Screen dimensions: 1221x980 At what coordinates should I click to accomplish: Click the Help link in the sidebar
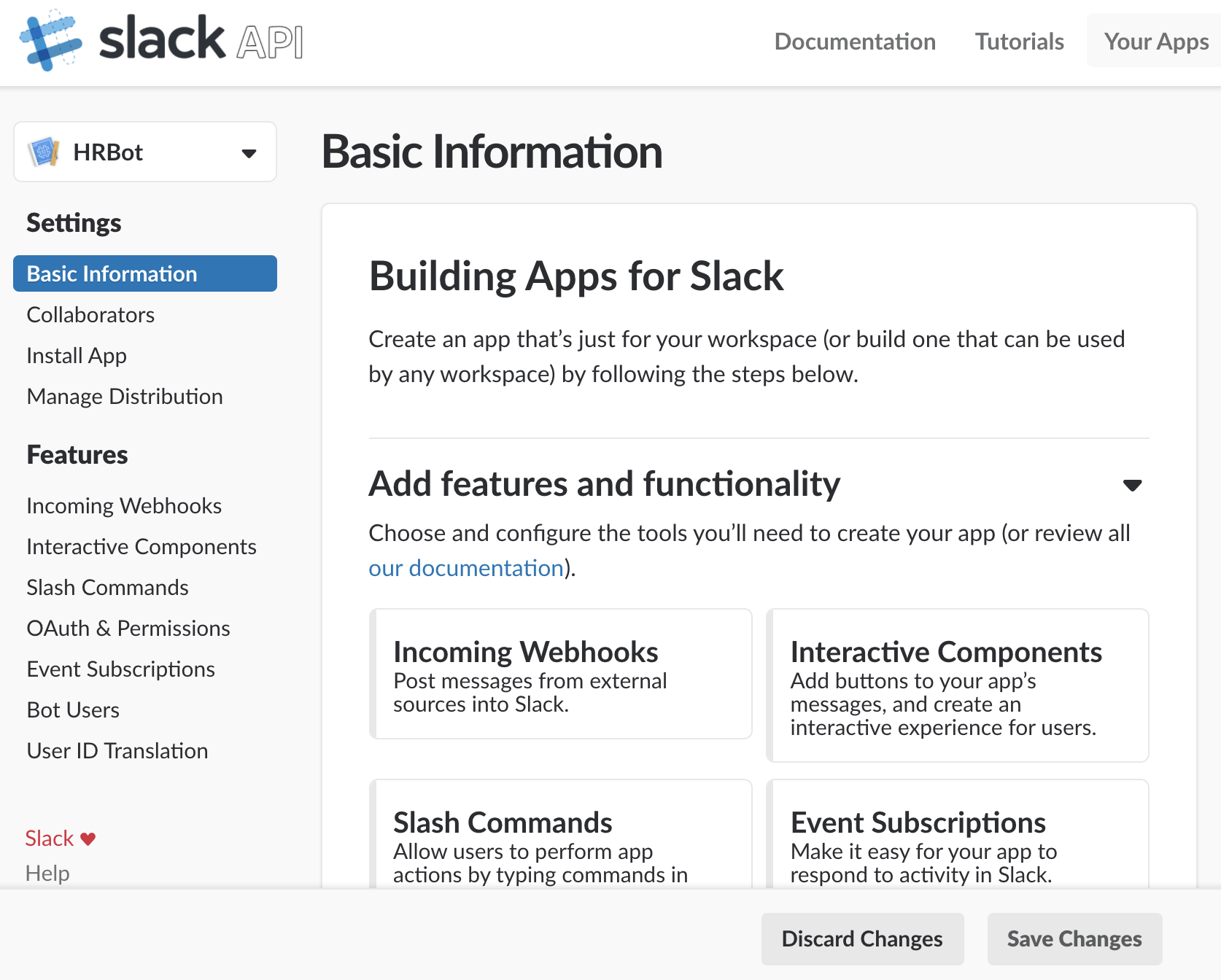47,873
